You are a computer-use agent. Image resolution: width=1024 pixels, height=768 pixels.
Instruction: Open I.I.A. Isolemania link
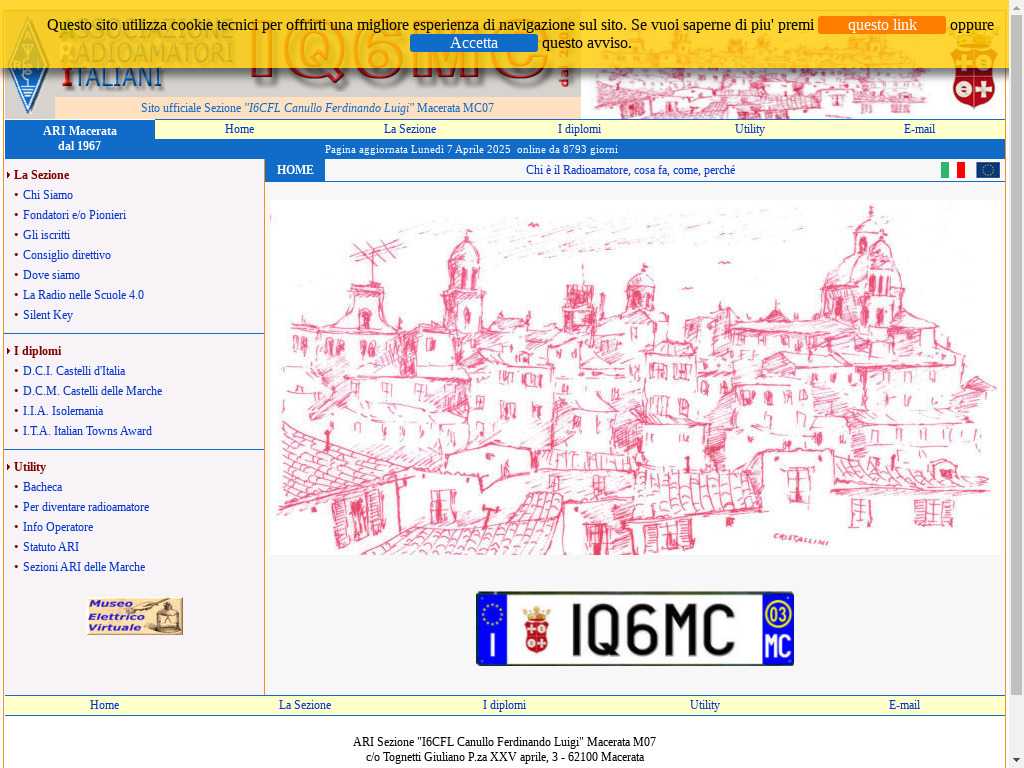[63, 411]
